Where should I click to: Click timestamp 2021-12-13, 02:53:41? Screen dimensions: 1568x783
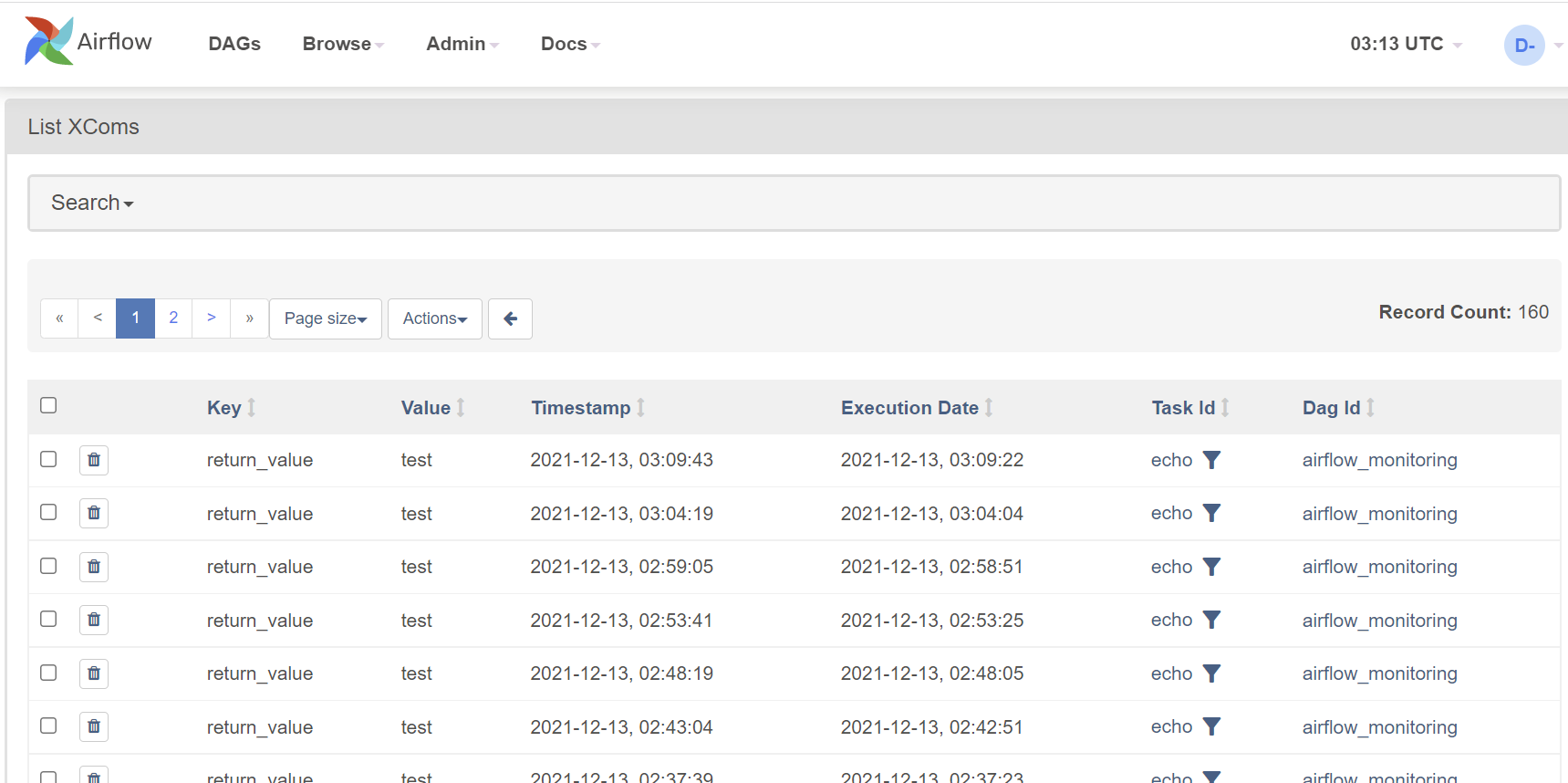[621, 621]
